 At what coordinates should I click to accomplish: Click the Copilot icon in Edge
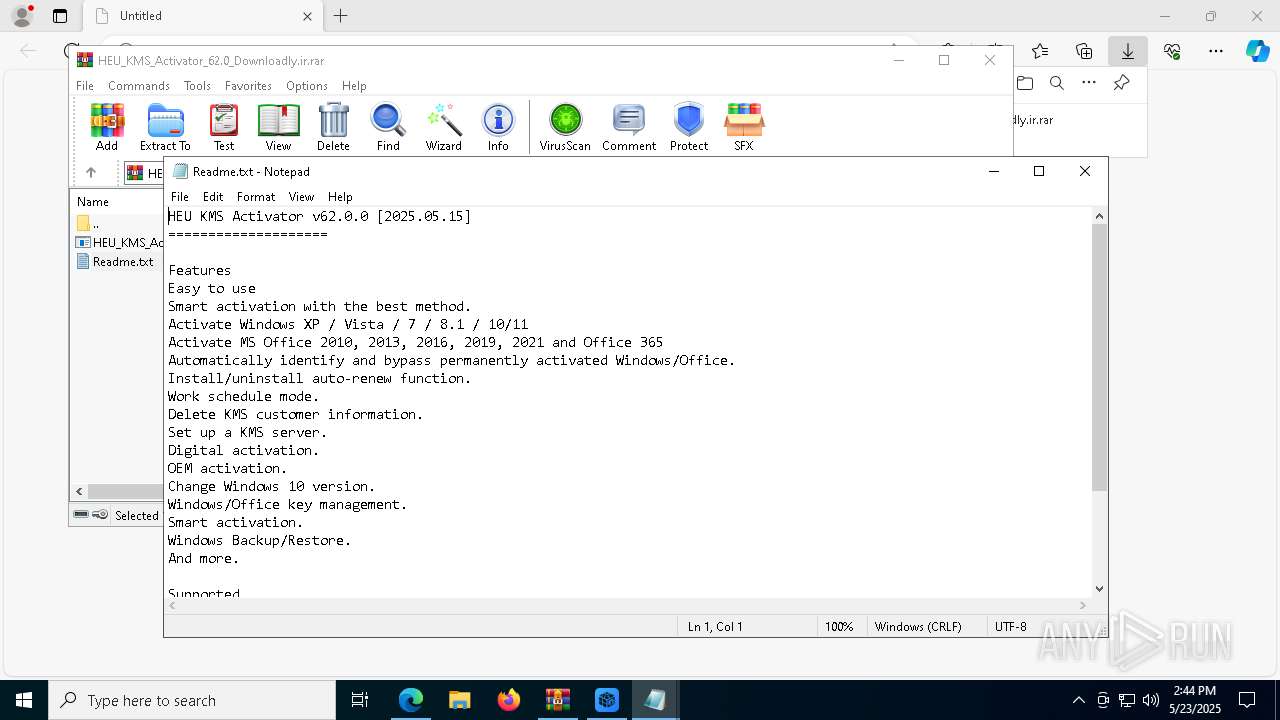point(1257,51)
